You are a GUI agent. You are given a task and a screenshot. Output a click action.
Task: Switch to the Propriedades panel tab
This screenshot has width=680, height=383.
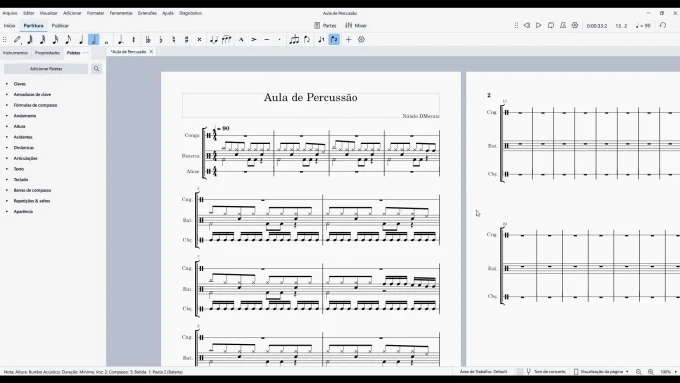pos(47,53)
